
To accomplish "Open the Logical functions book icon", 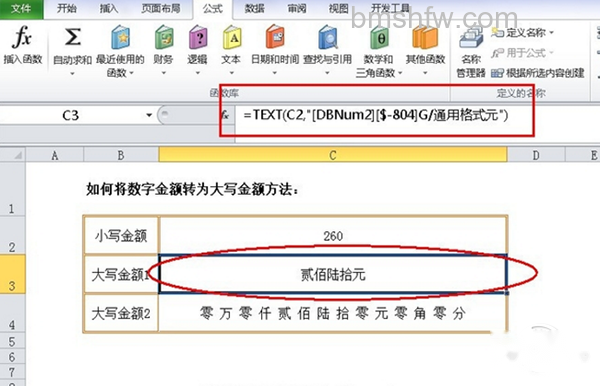I will (x=198, y=37).
